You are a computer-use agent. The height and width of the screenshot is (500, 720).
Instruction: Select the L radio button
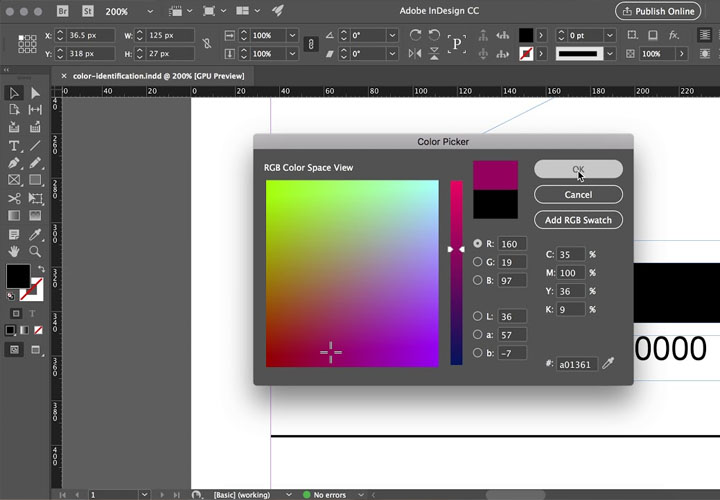tap(478, 316)
